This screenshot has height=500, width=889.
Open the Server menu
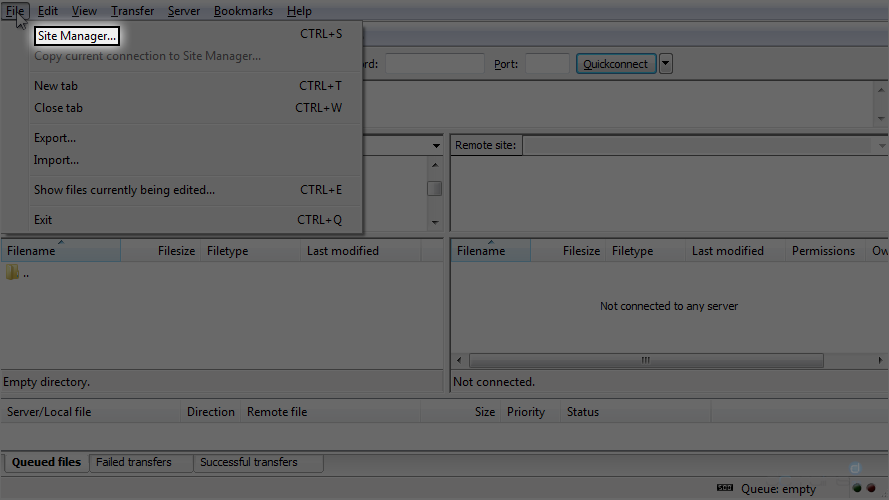click(184, 11)
